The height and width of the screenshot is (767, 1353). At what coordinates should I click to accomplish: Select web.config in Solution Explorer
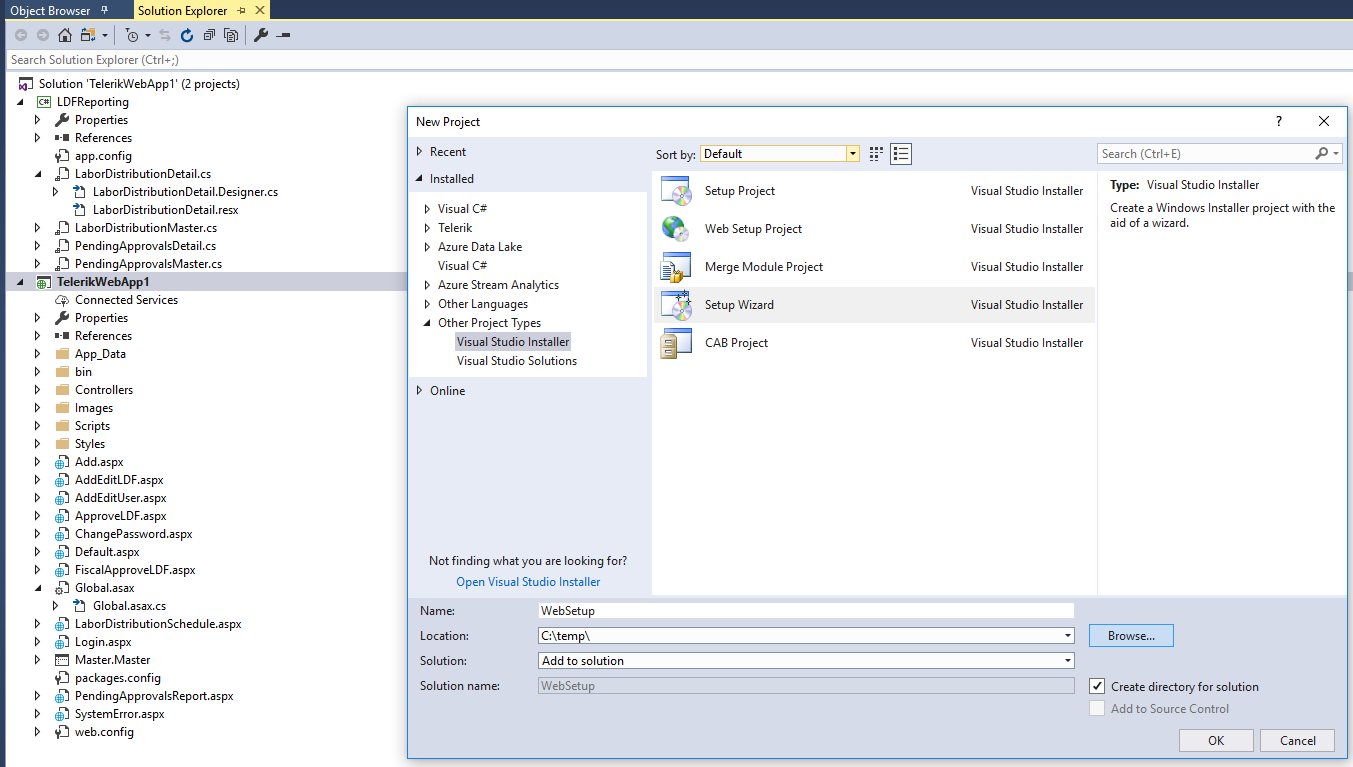click(x=104, y=732)
